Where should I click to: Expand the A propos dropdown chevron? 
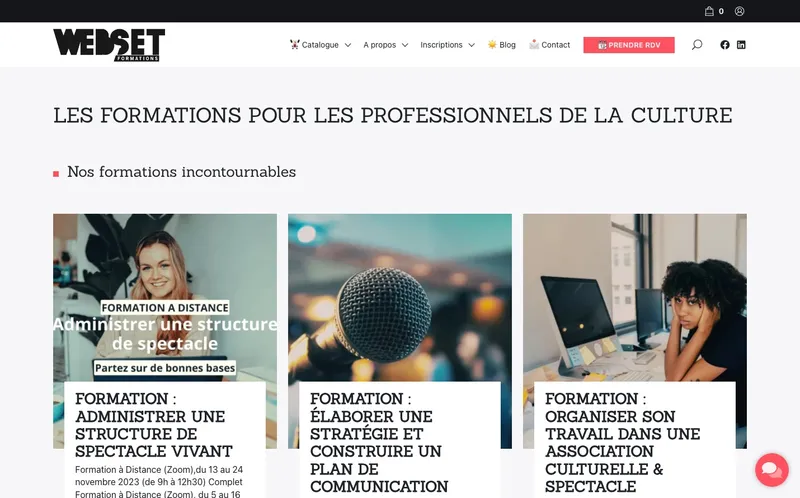click(405, 45)
